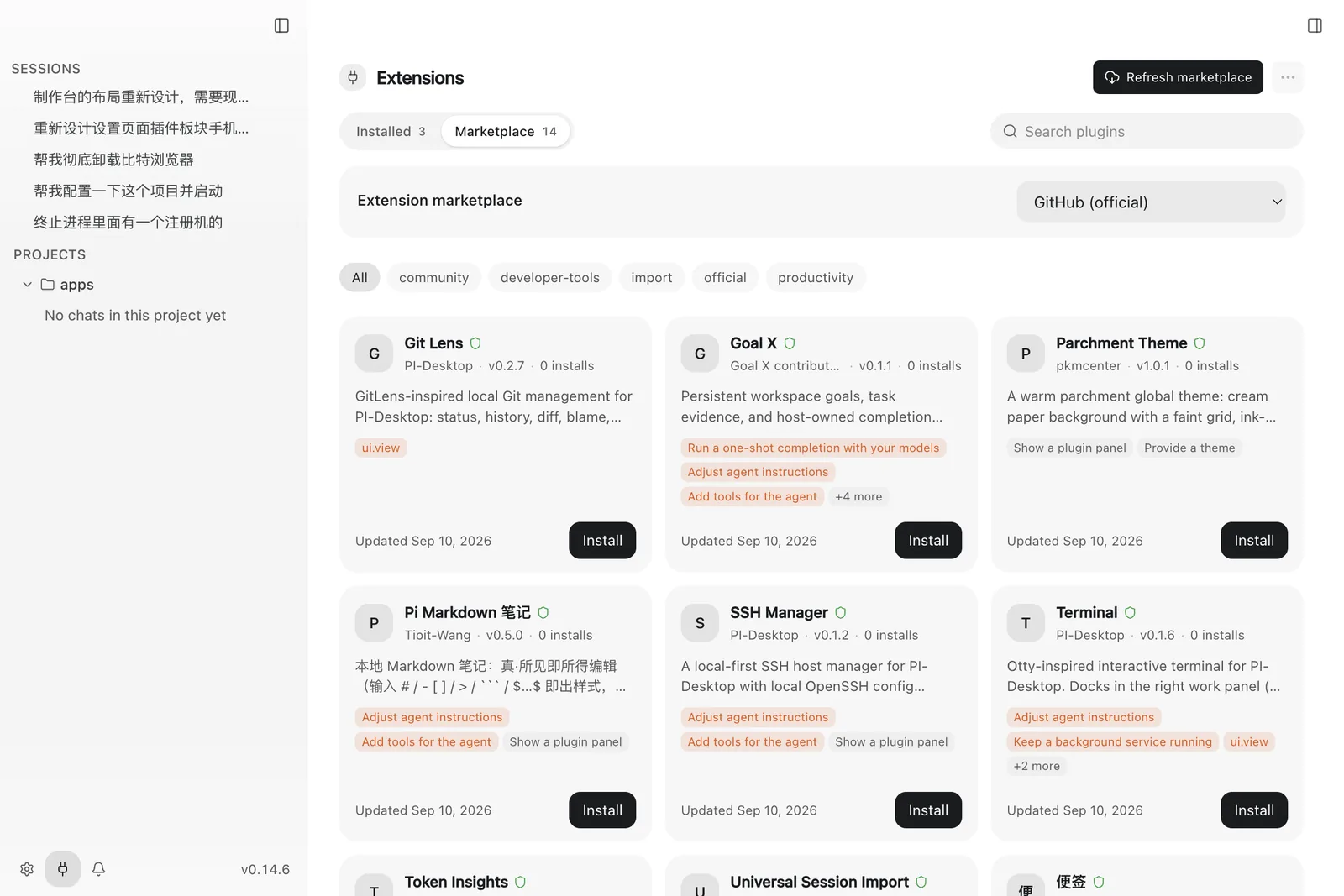Click the ui.view tag on Terminal card

tap(1249, 742)
